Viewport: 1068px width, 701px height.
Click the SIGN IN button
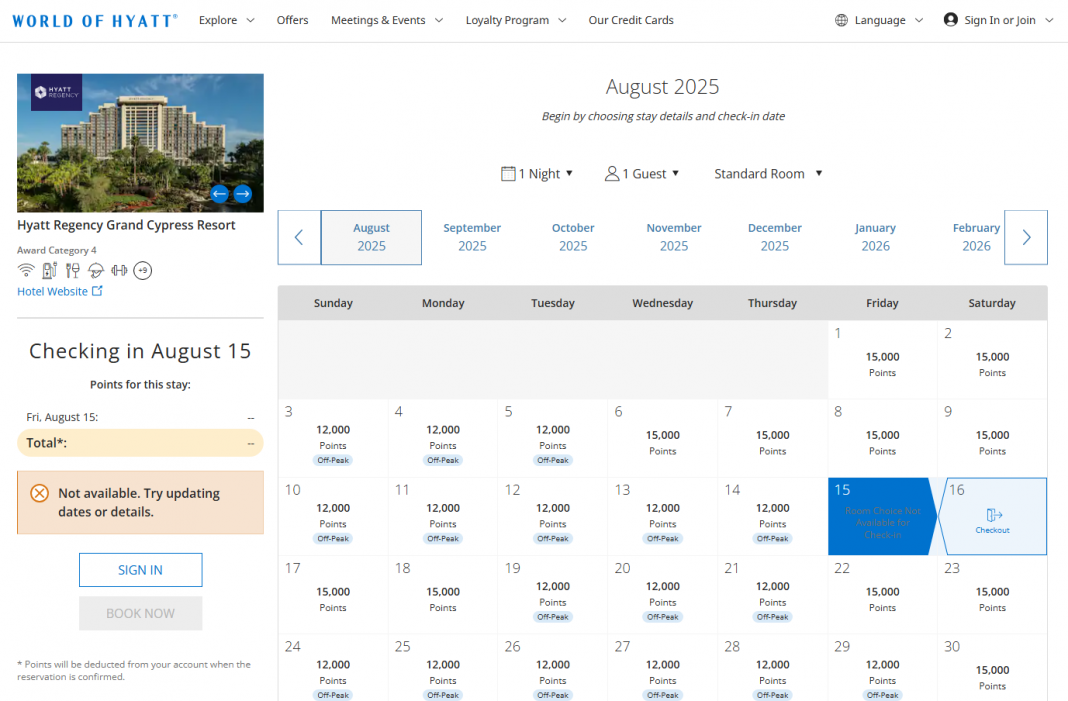click(x=140, y=570)
